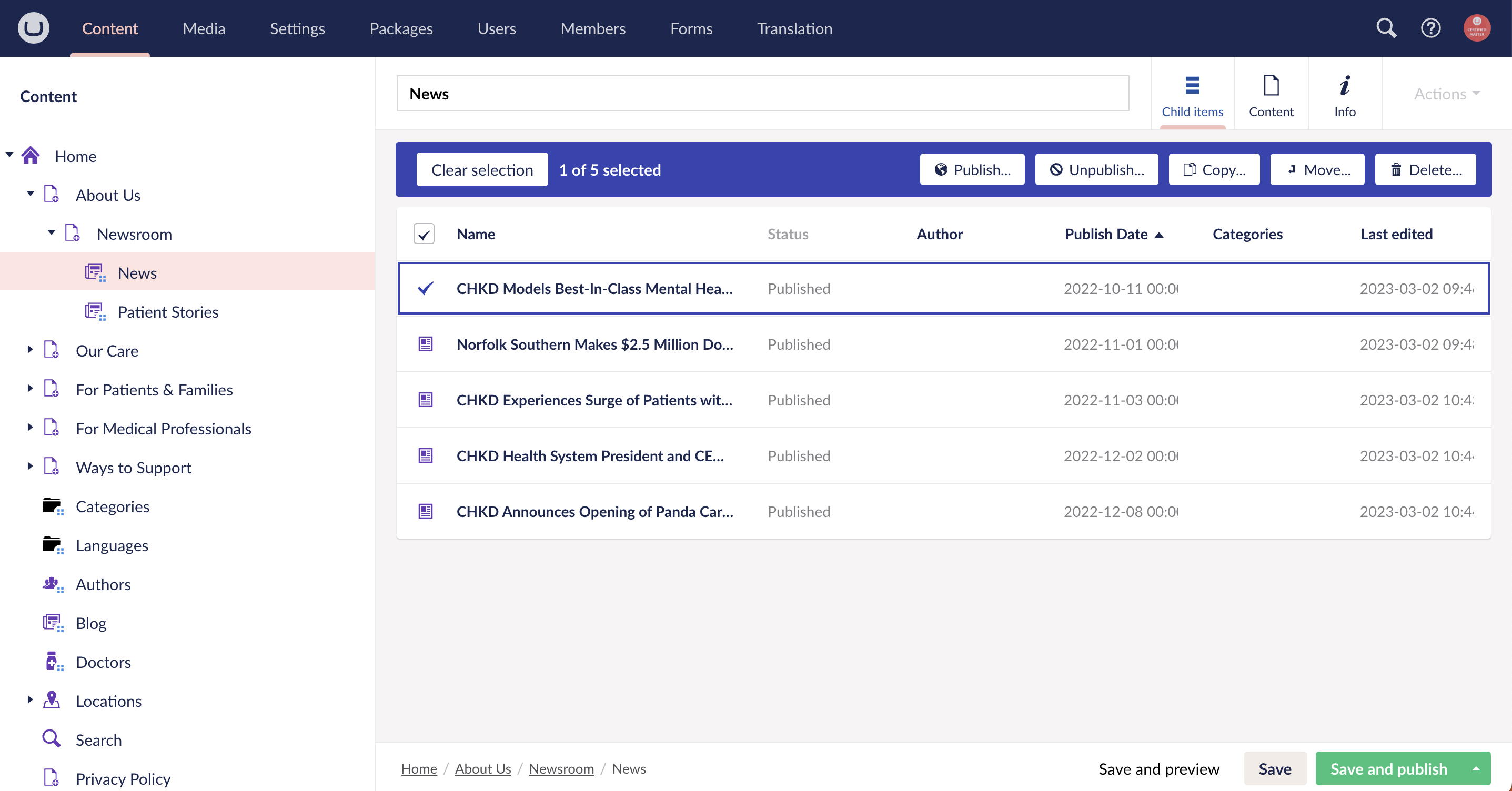
Task: Select the Doctors medicine bottle icon
Action: pyautogui.click(x=52, y=661)
